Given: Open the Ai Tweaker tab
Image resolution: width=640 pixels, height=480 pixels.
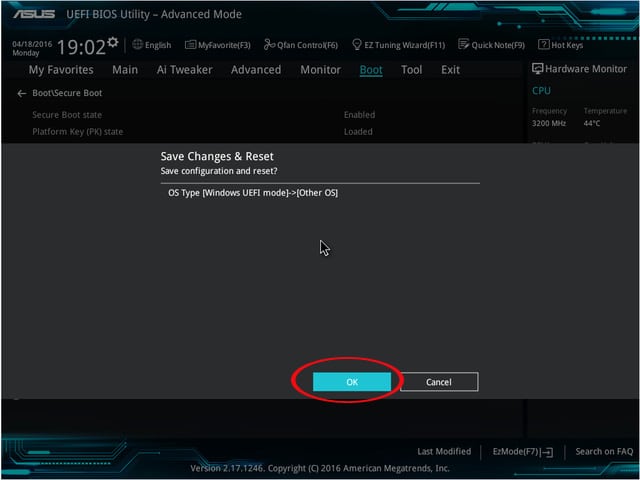Looking at the screenshot, I should pos(184,70).
